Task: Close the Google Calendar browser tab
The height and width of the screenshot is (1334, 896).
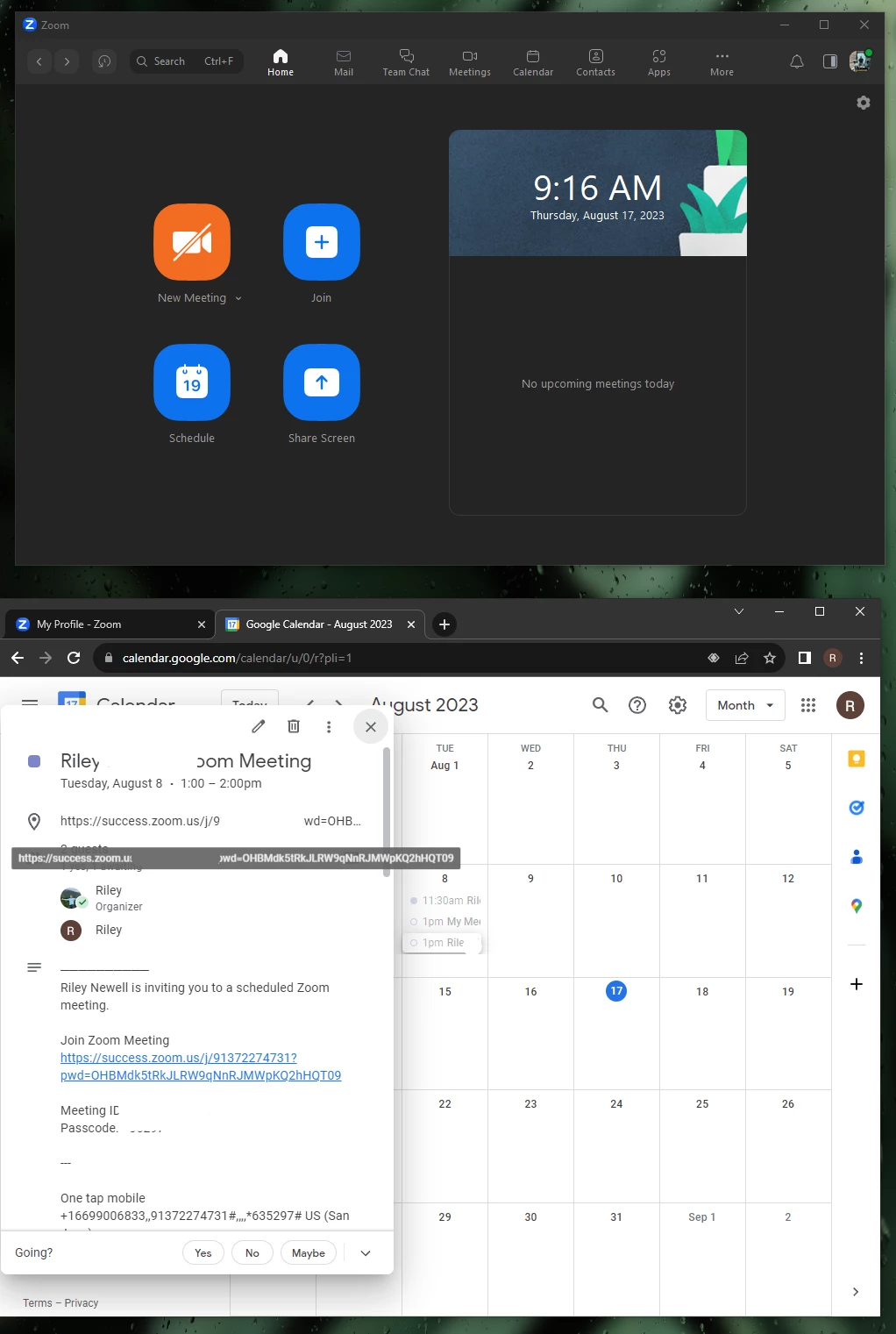Action: tap(411, 624)
